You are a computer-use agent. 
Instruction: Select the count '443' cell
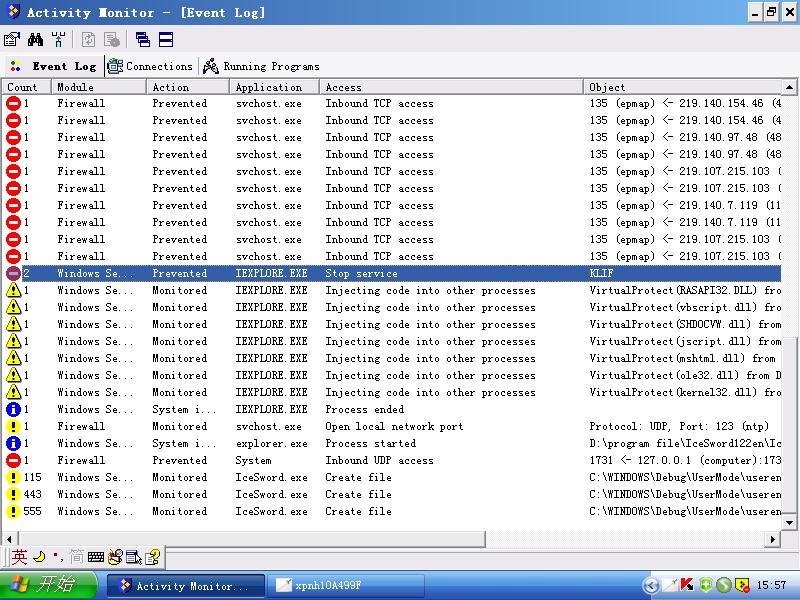[x=33, y=494]
